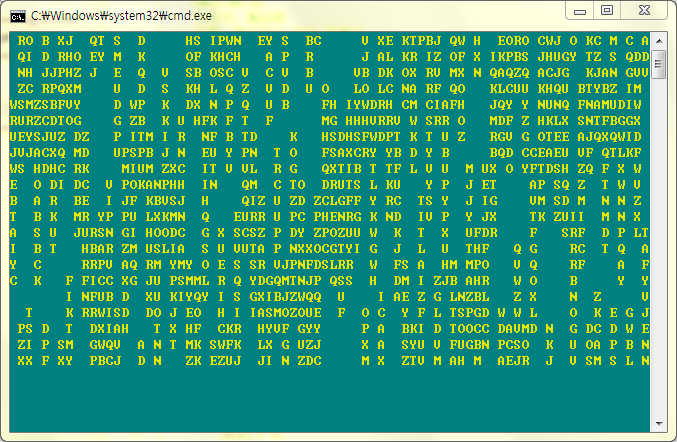Click the text 'AJQXQWID'
Image resolution: width=677 pixels, height=442 pixels.
609,137
